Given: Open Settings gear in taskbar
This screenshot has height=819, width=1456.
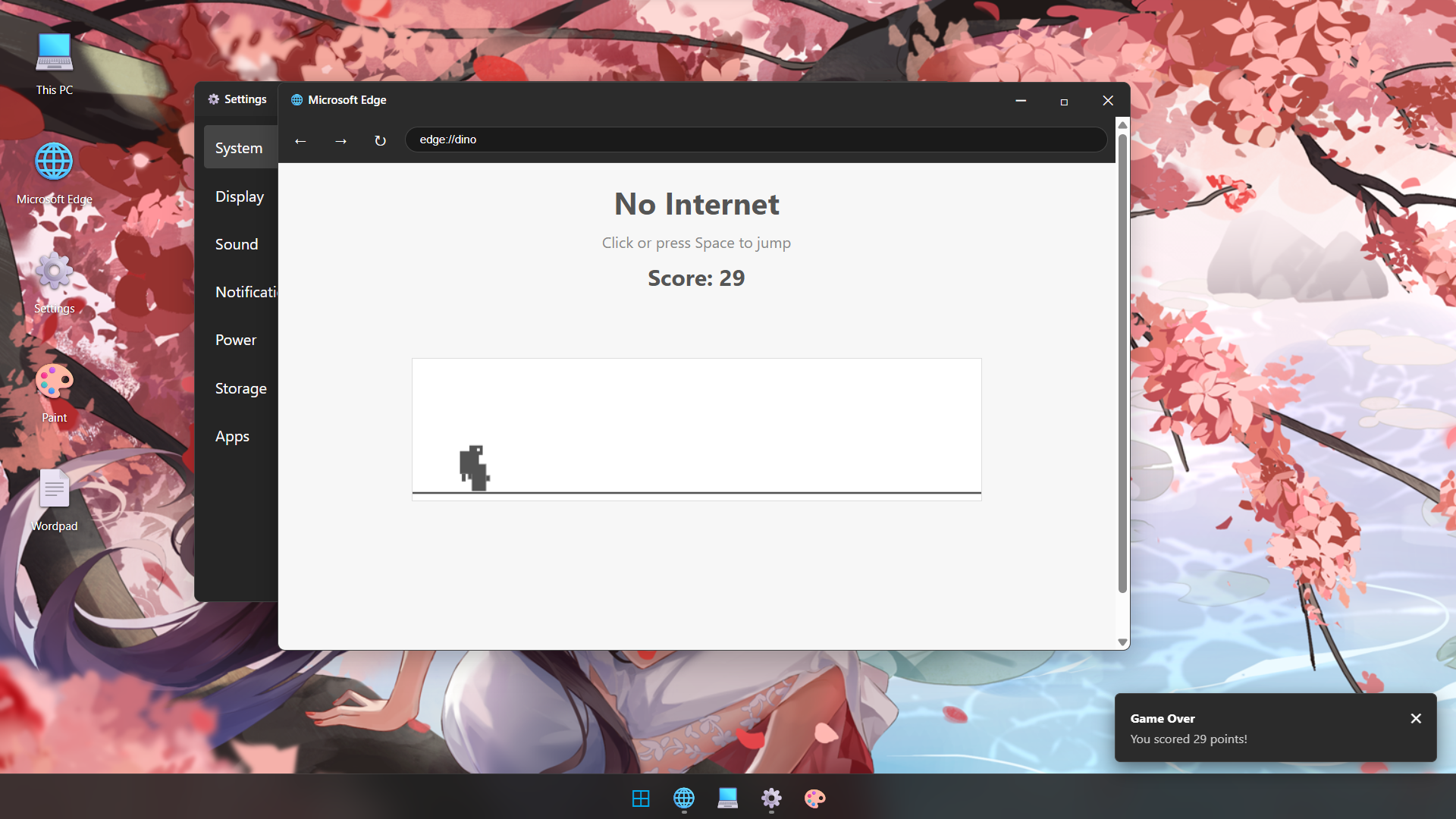Looking at the screenshot, I should pyautogui.click(x=771, y=798).
